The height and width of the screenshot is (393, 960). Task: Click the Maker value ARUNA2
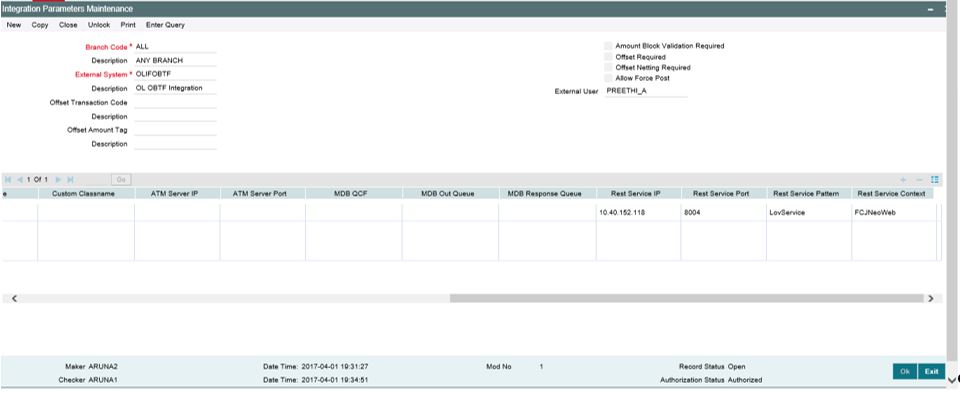point(103,367)
